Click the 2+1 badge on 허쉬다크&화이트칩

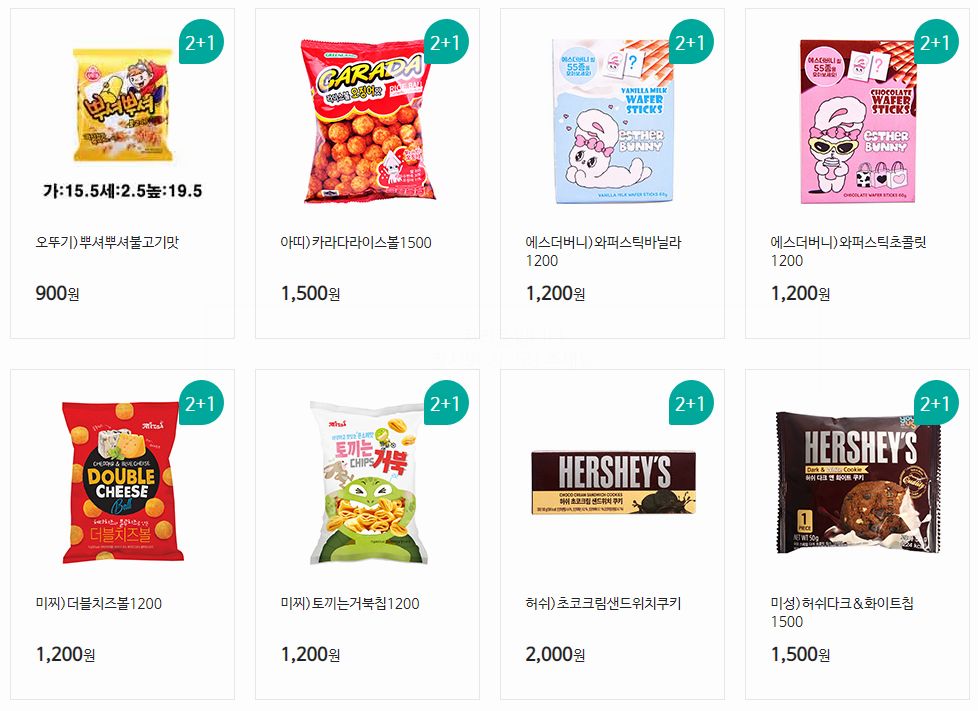(x=936, y=402)
